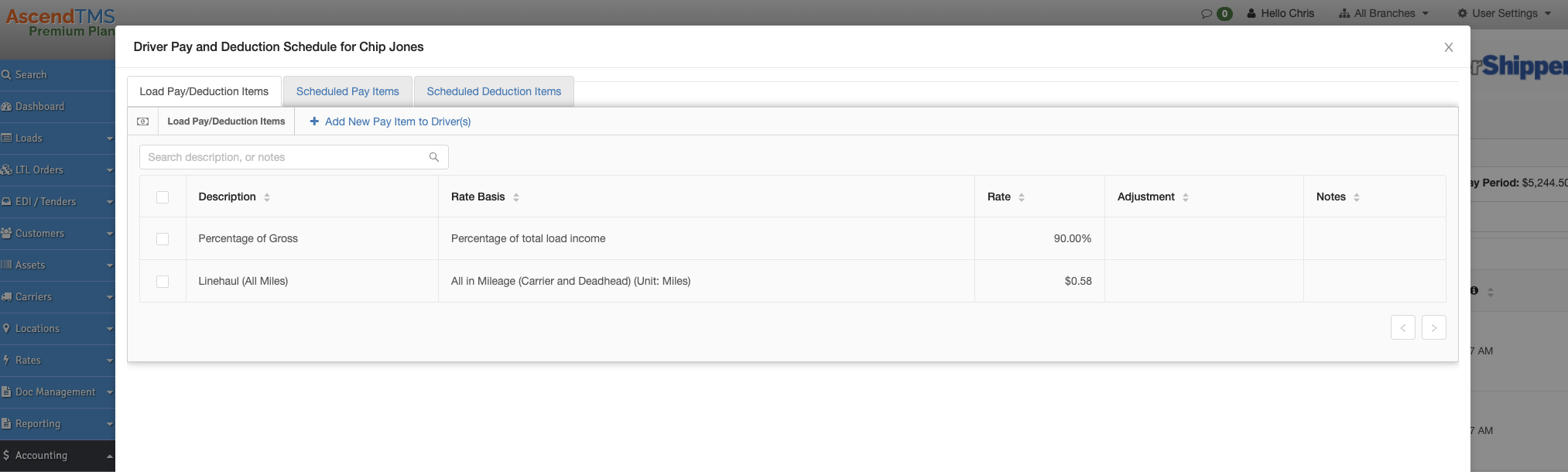Click the money bill icon in panel header

(143, 121)
